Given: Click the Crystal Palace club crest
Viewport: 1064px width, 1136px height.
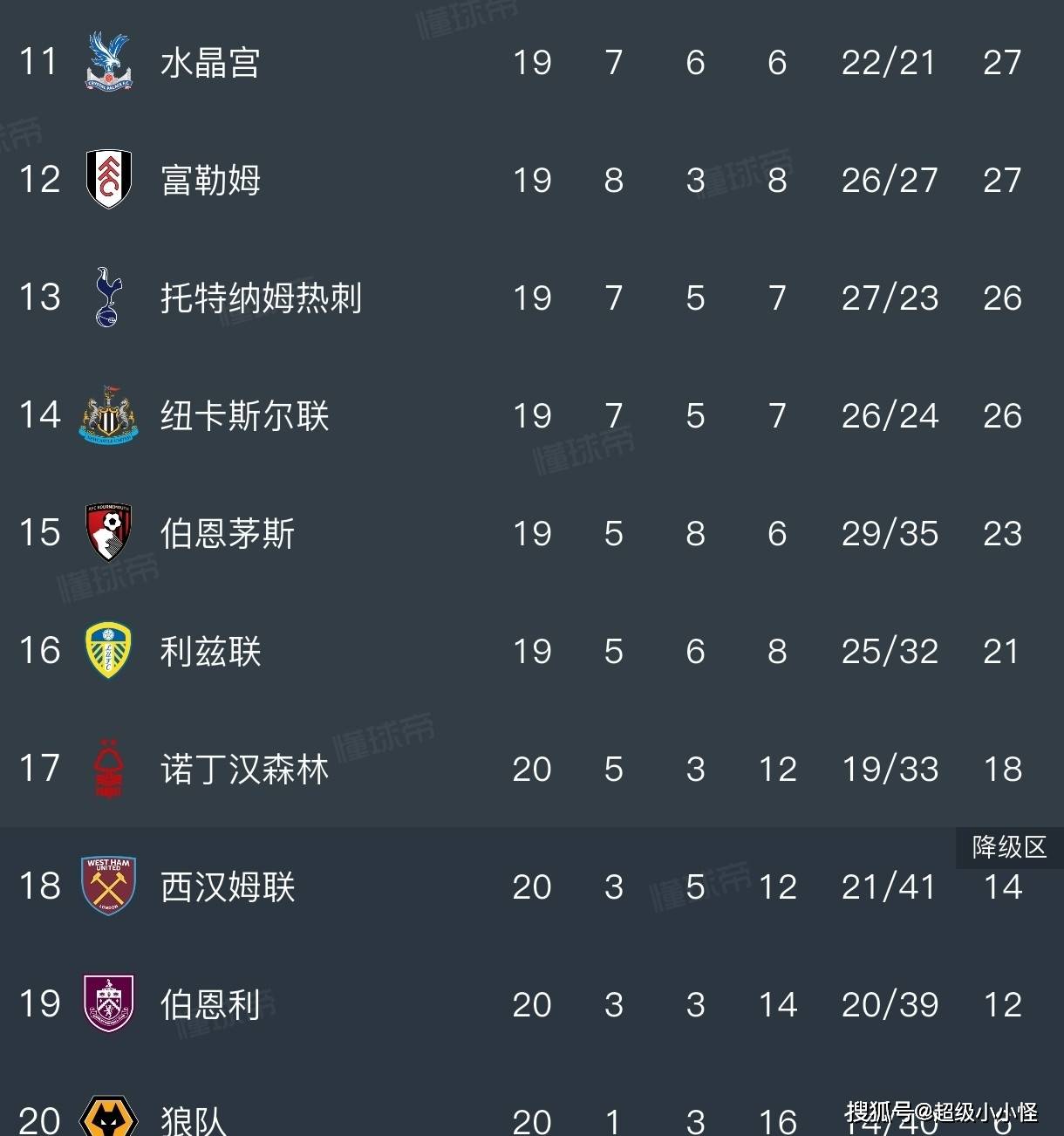Looking at the screenshot, I should 109,62.
